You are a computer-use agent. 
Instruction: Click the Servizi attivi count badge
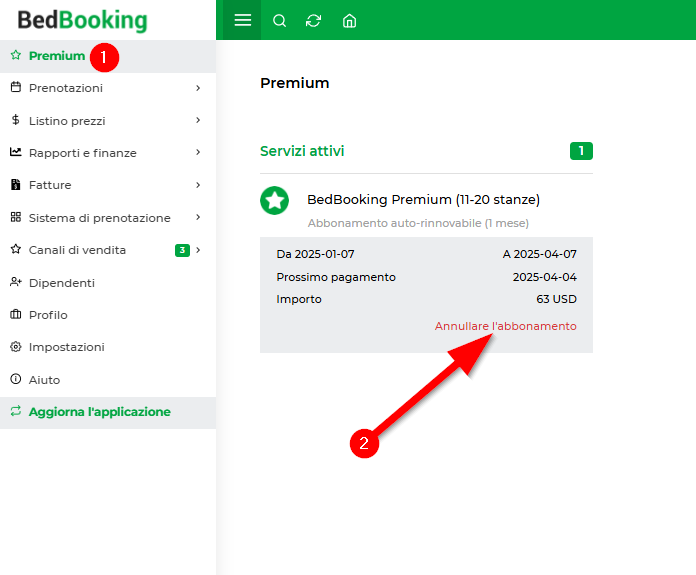coord(581,151)
